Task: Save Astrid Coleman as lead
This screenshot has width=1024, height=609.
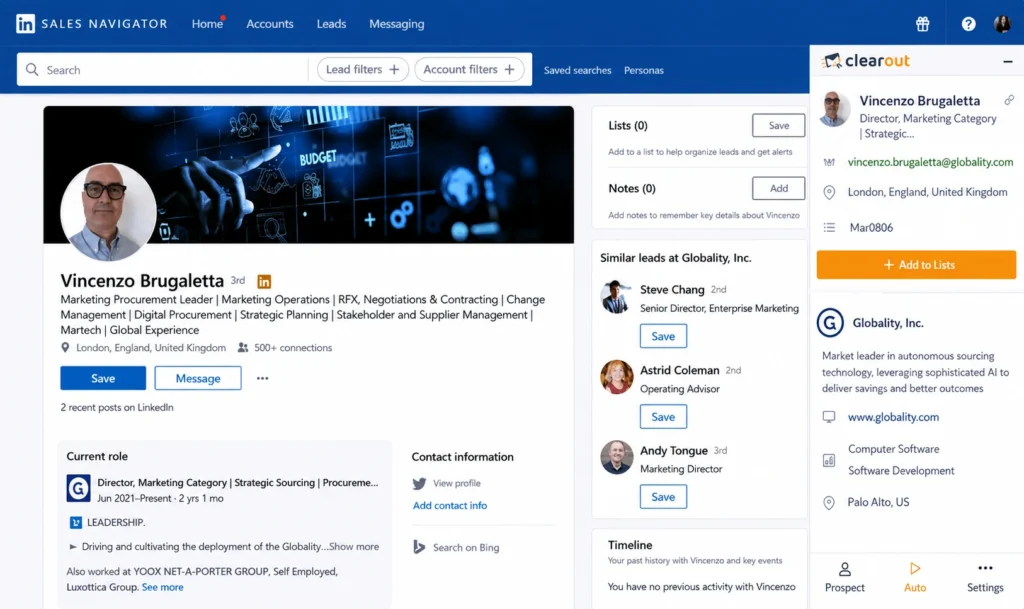Action: 663,416
